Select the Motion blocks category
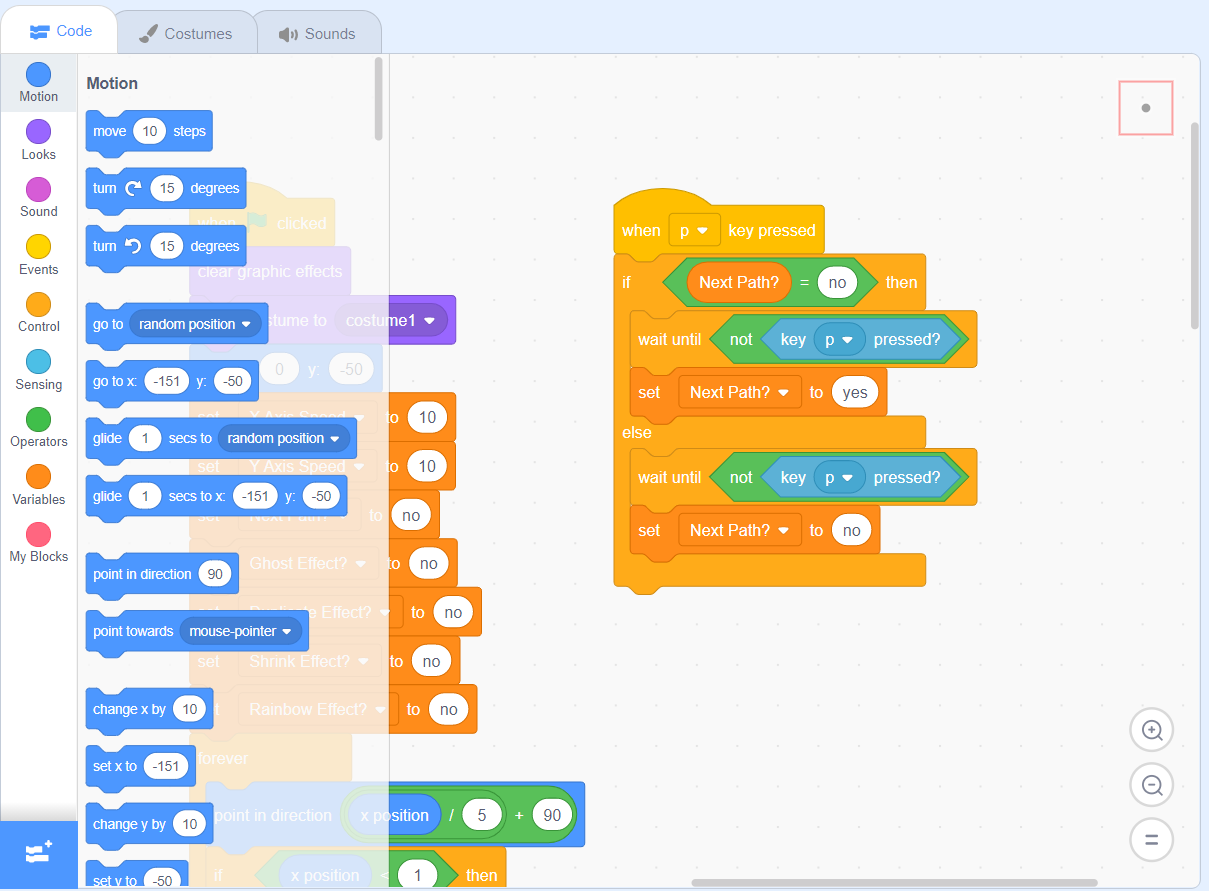The width and height of the screenshot is (1209, 891). (38, 82)
